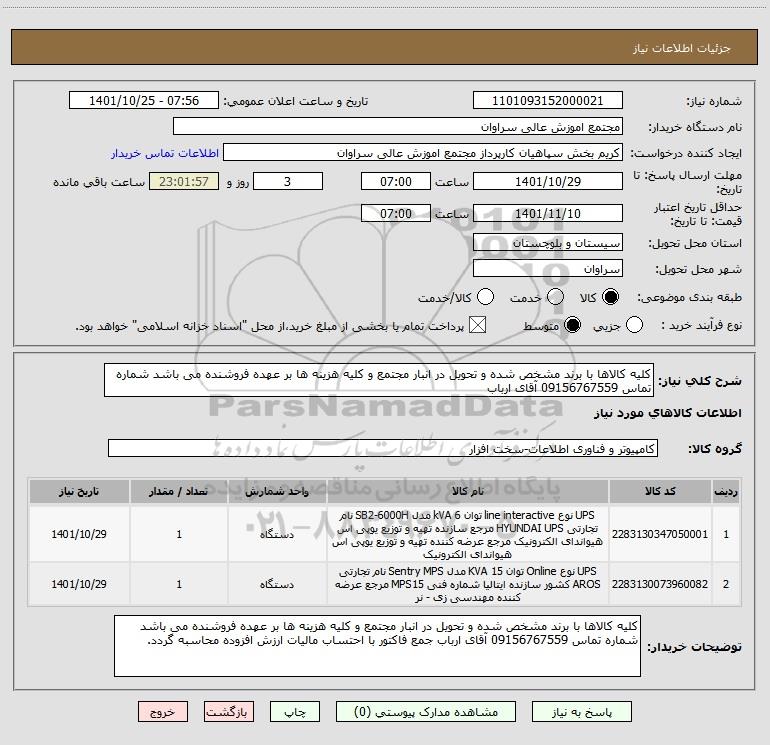Image resolution: width=770 pixels, height=745 pixels.
Task: Click product code 2283130347050001
Action: pyautogui.click(x=660, y=534)
